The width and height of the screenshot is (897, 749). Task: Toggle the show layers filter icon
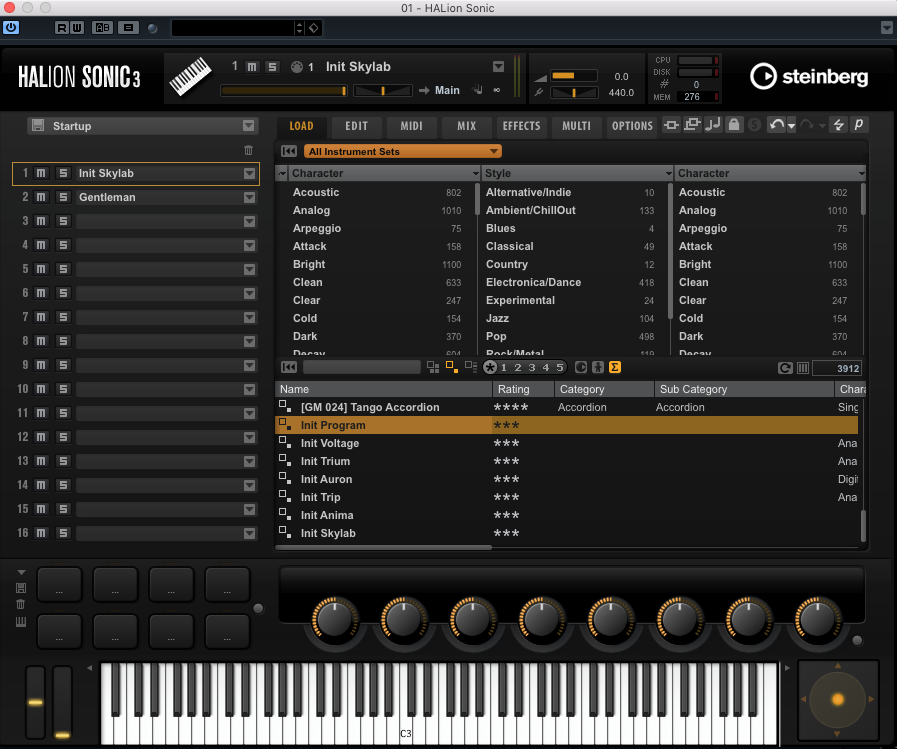pyautogui.click(x=471, y=367)
